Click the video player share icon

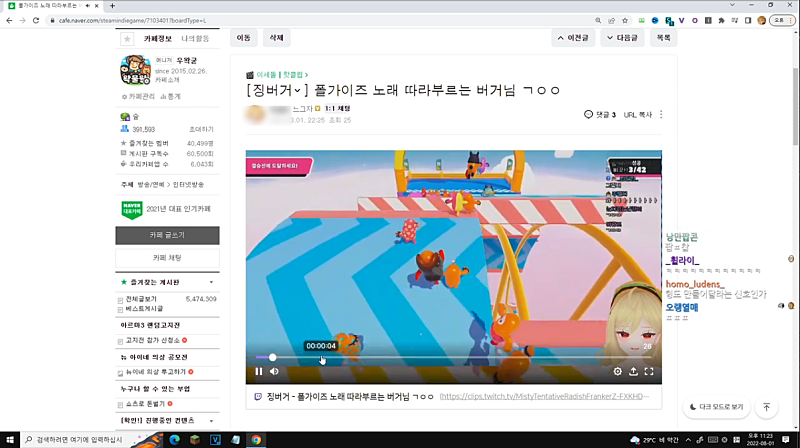(633, 372)
